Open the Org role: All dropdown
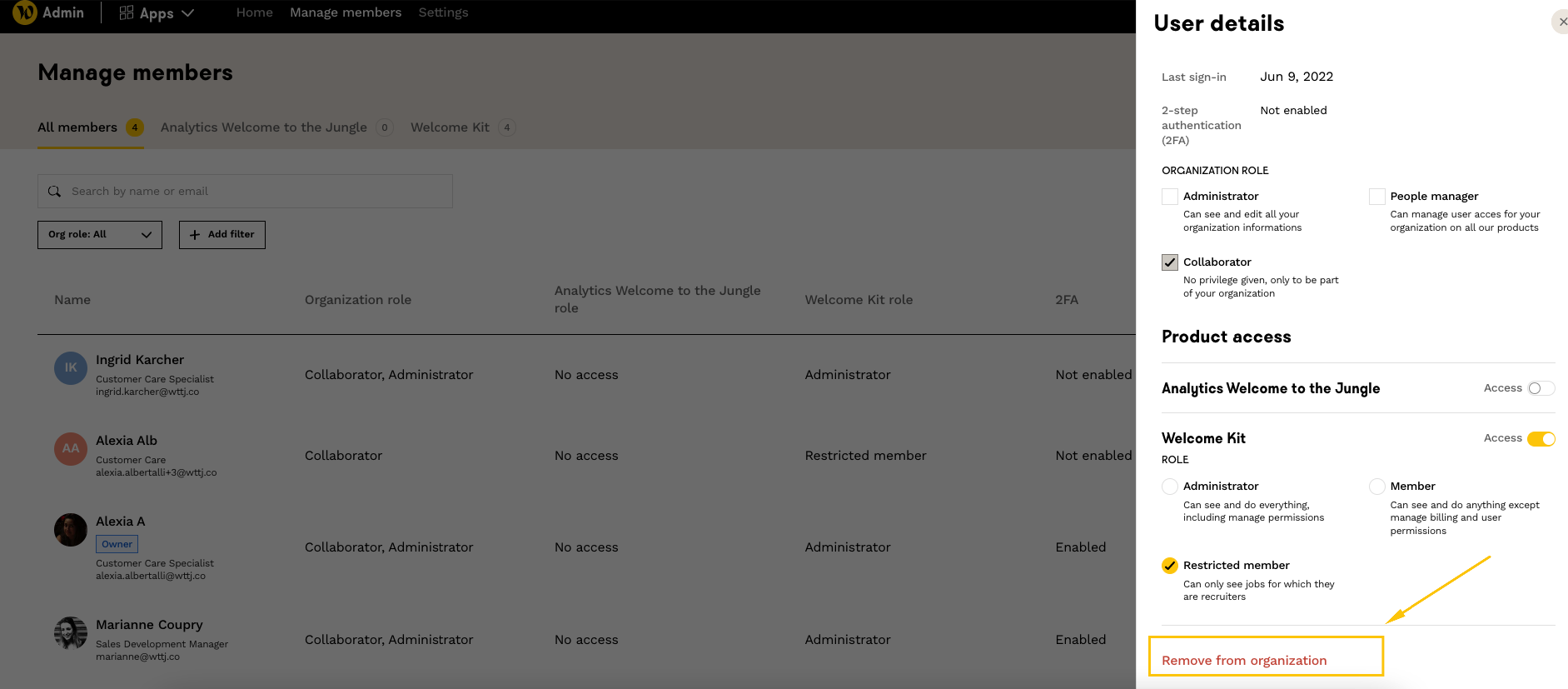The height and width of the screenshot is (689, 1568). (x=100, y=235)
